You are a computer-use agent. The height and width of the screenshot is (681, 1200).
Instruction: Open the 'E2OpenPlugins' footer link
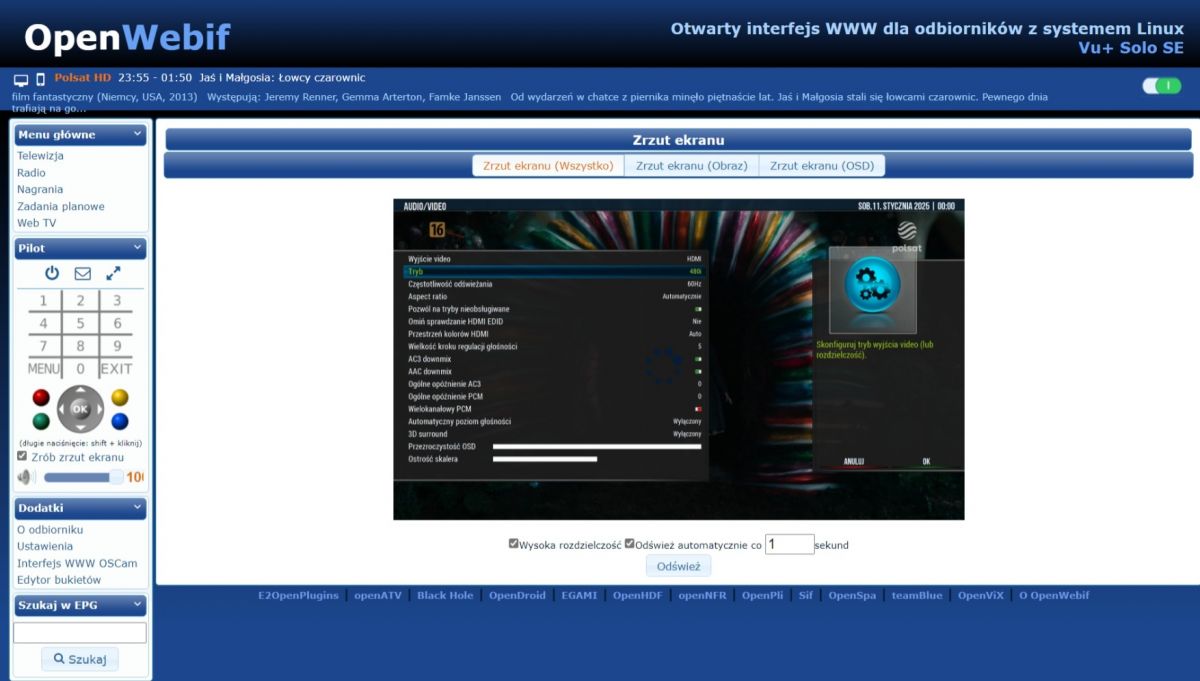coord(298,595)
